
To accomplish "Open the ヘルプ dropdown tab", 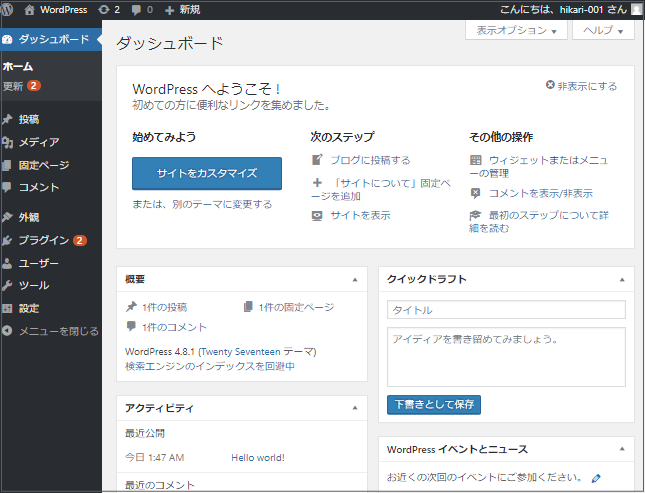I will click(603, 30).
